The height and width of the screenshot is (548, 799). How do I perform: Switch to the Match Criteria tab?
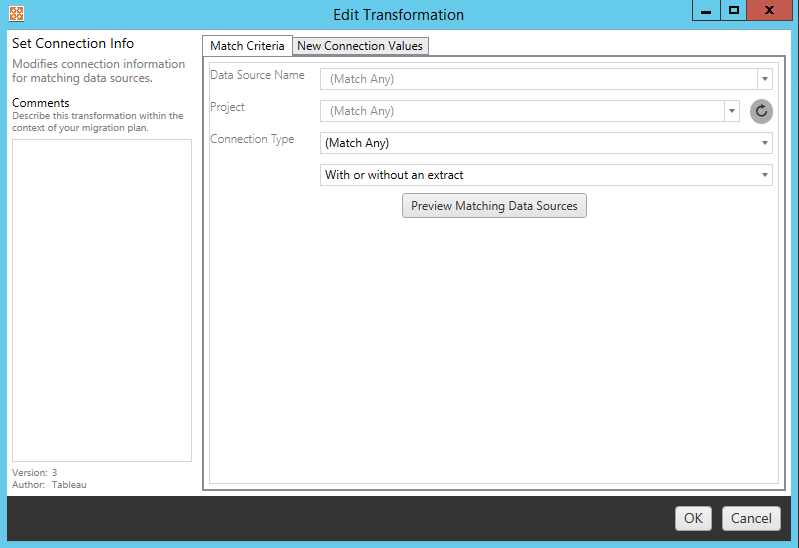coord(247,46)
